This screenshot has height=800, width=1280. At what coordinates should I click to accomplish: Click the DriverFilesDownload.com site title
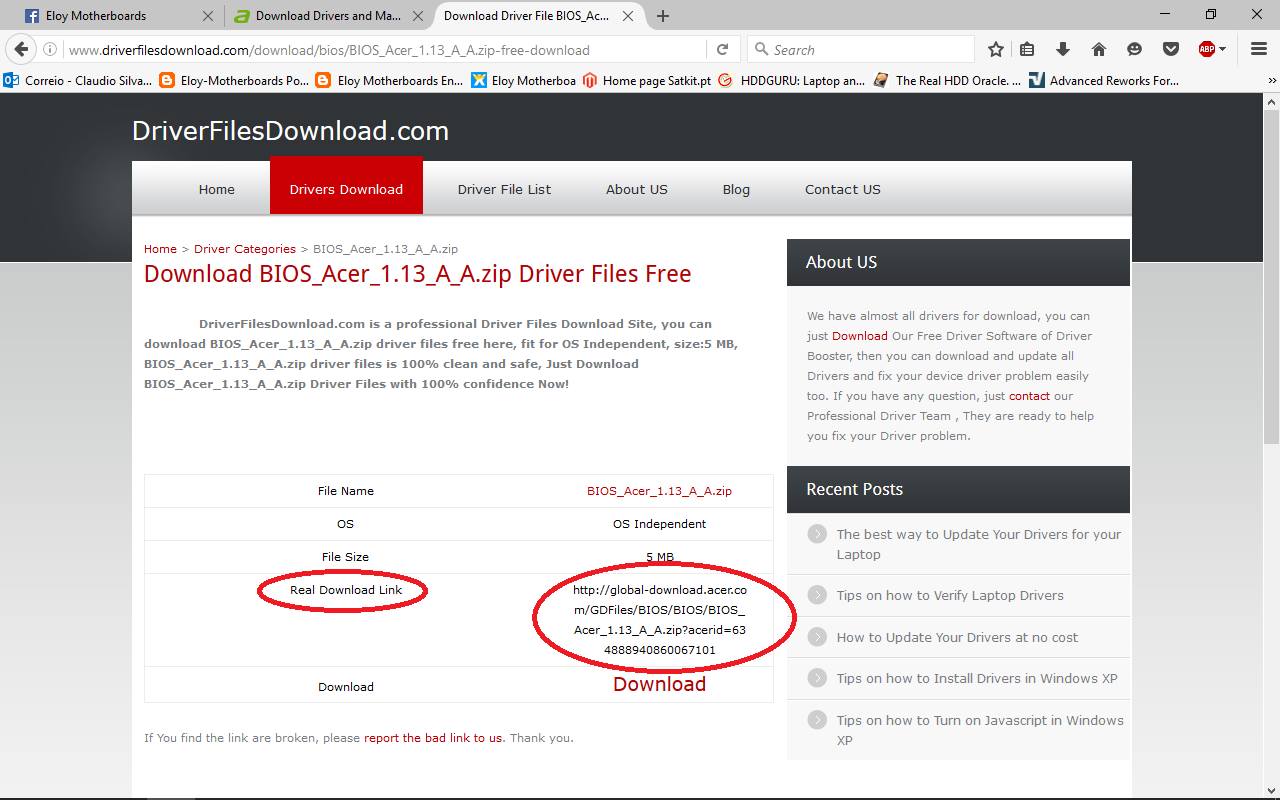[x=290, y=131]
